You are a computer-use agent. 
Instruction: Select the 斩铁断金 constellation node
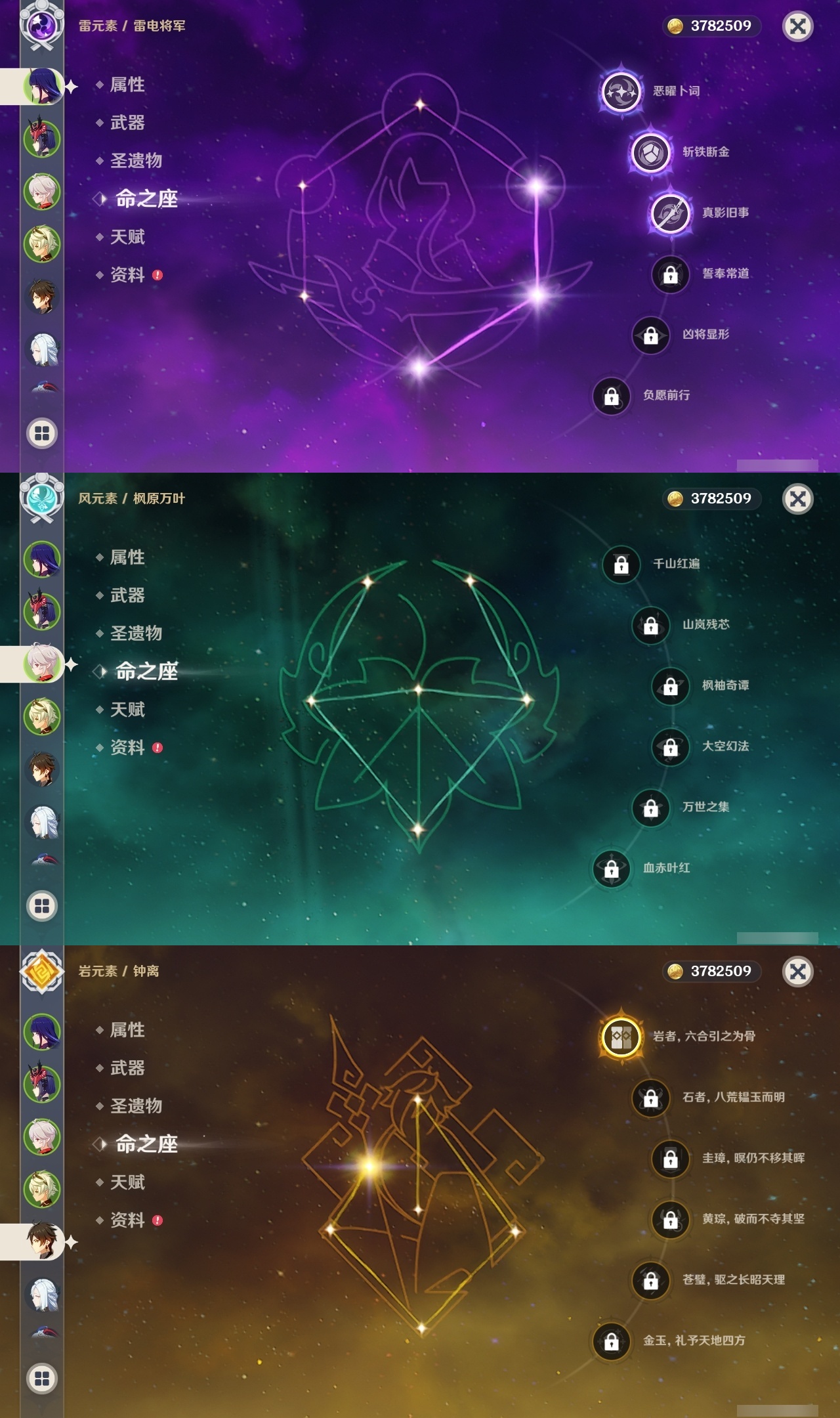tap(650, 152)
